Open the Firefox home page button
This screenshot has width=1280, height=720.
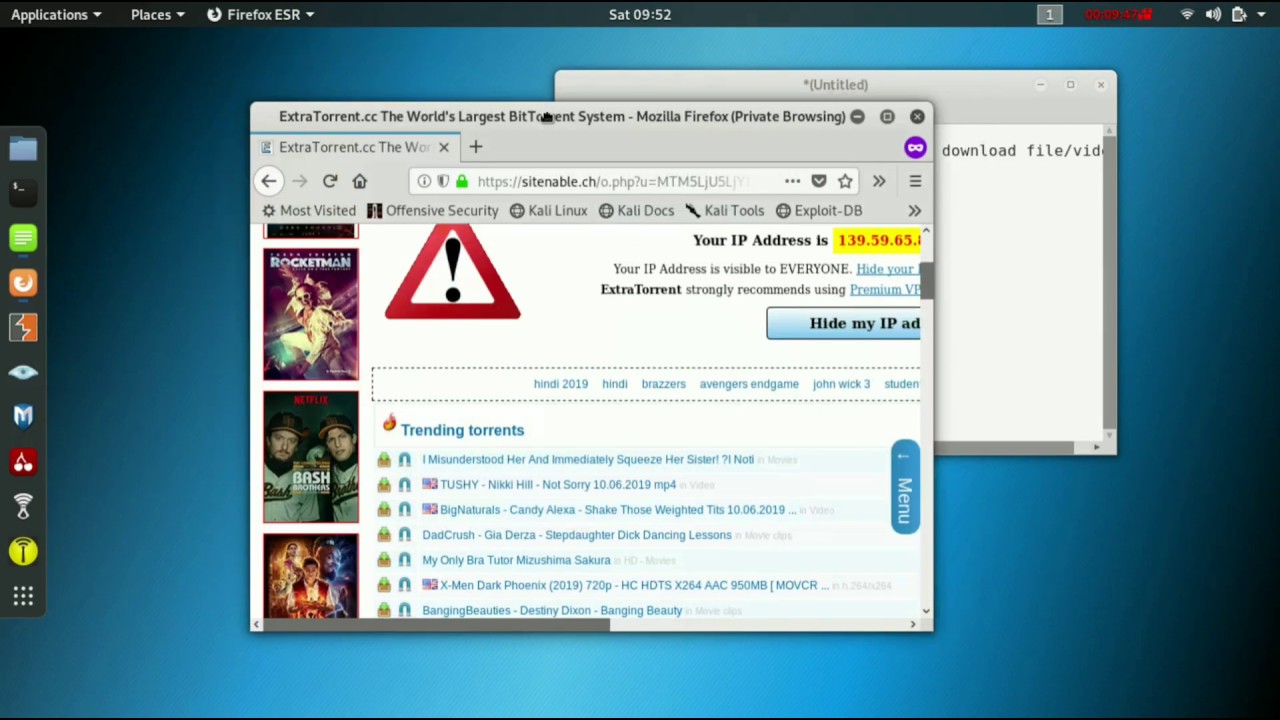tap(360, 181)
